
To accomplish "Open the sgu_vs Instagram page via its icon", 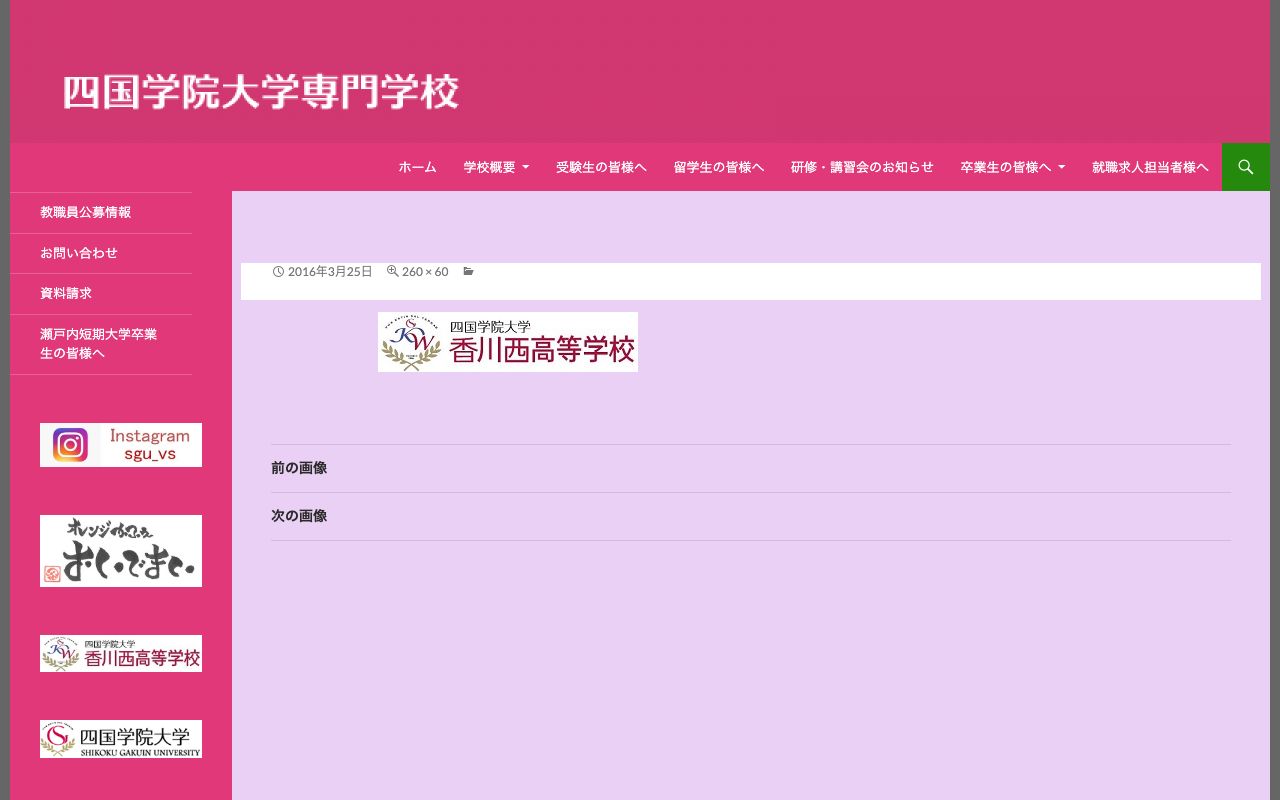I will (x=70, y=443).
